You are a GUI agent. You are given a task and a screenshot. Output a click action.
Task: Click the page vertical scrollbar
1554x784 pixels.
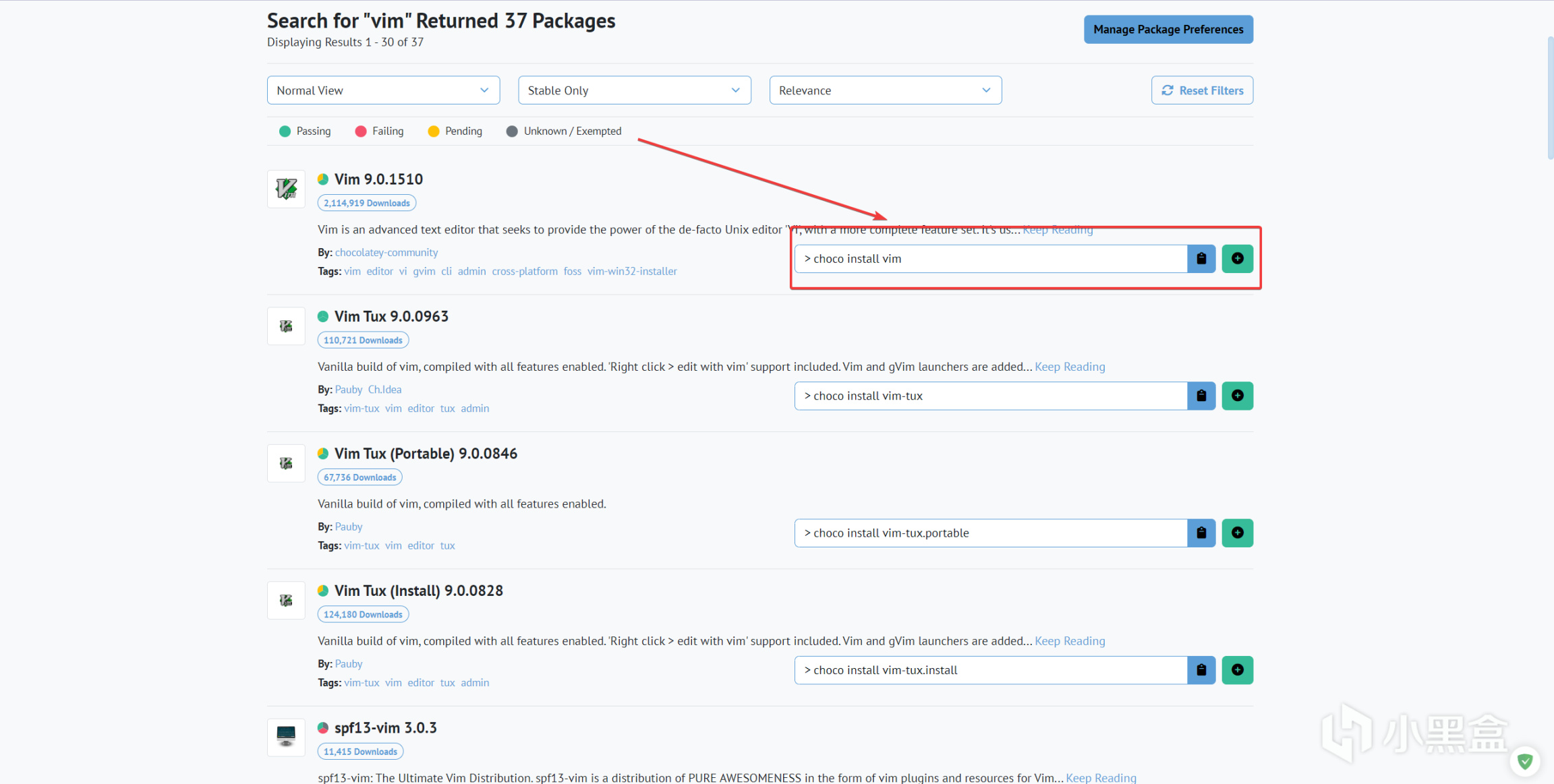pyautogui.click(x=1549, y=98)
